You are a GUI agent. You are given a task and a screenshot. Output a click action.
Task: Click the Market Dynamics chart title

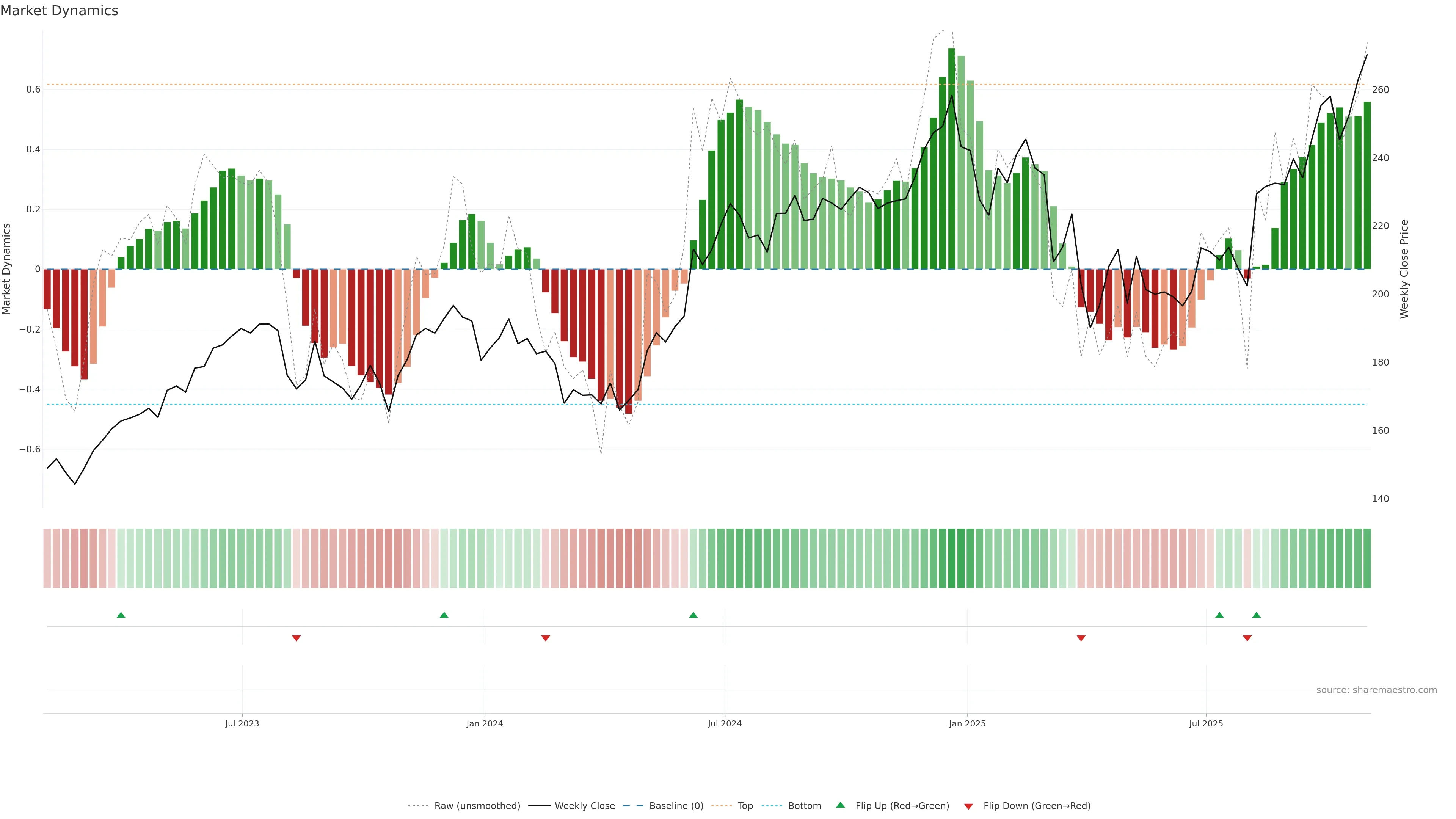coord(60,11)
